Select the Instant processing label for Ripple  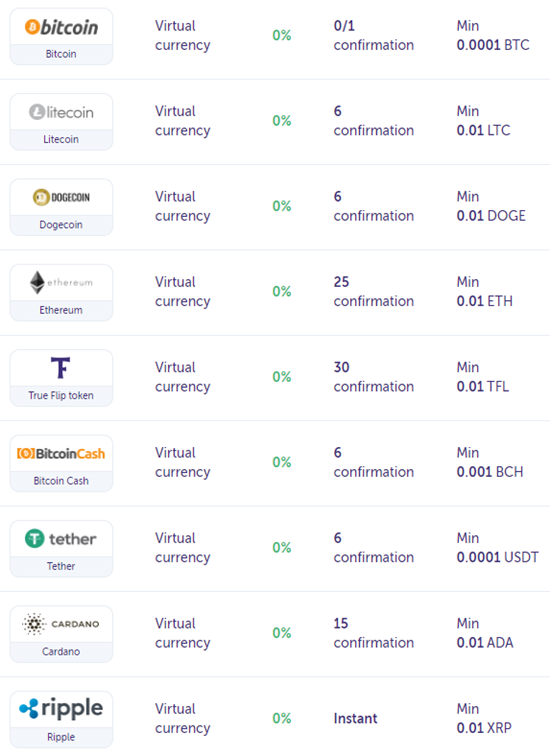point(355,718)
